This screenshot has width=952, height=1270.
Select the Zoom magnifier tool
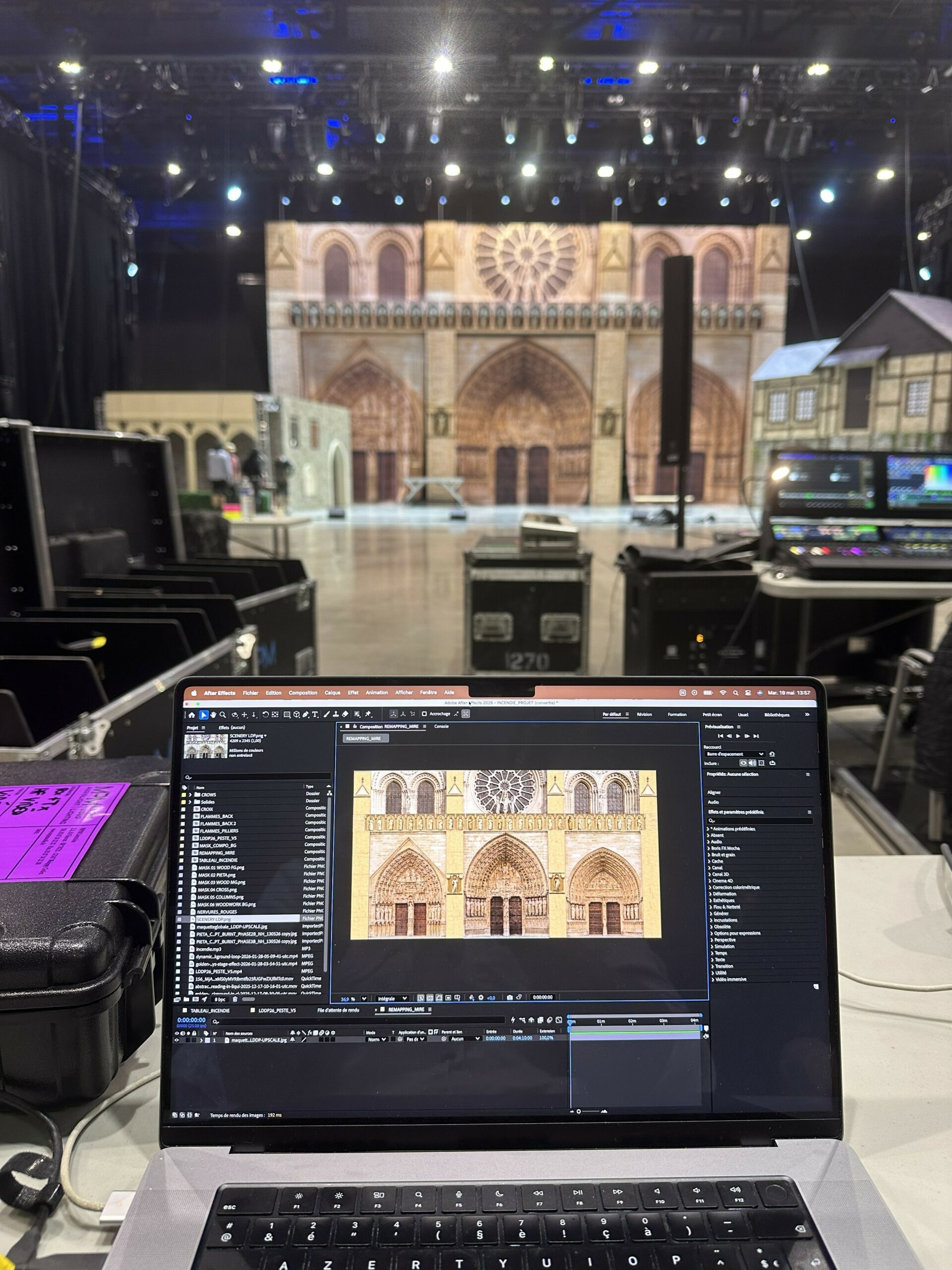[x=223, y=715]
